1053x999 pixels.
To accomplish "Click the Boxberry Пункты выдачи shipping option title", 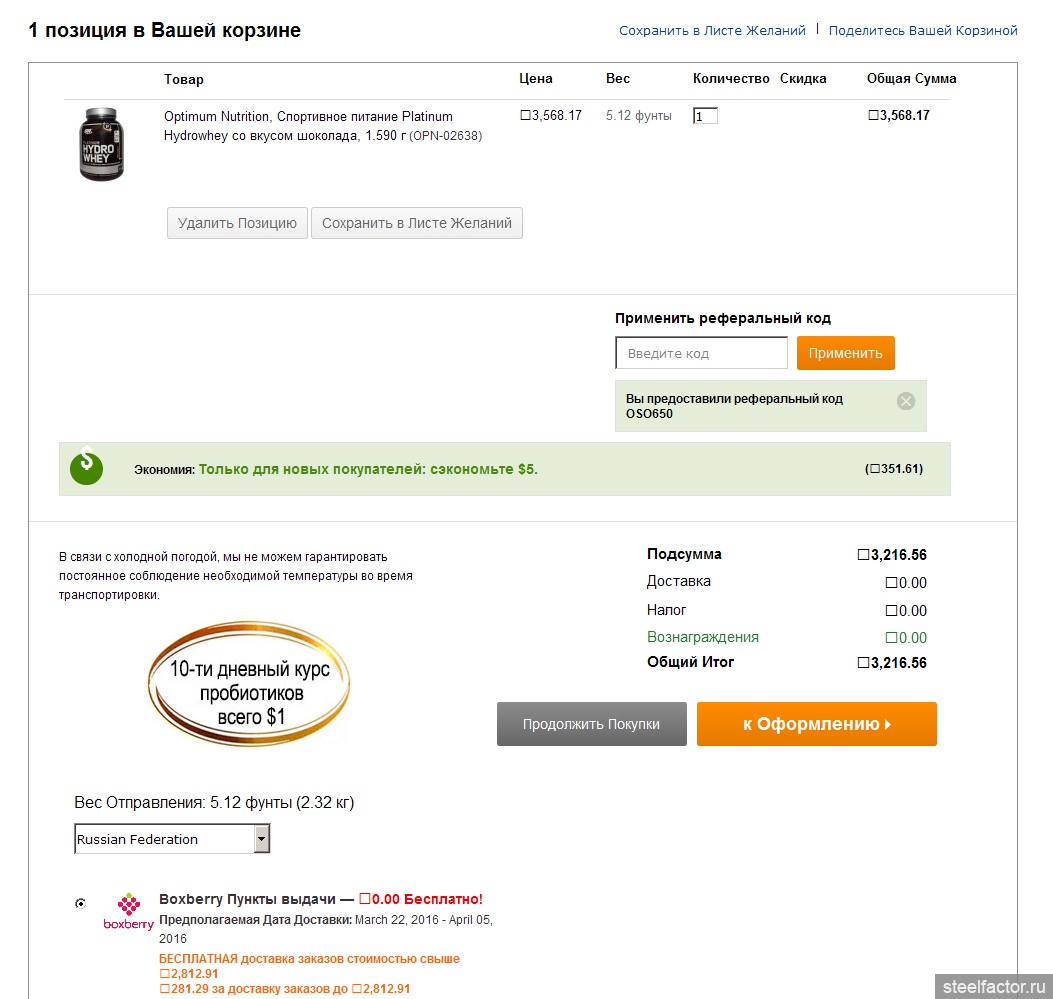I will pos(247,899).
